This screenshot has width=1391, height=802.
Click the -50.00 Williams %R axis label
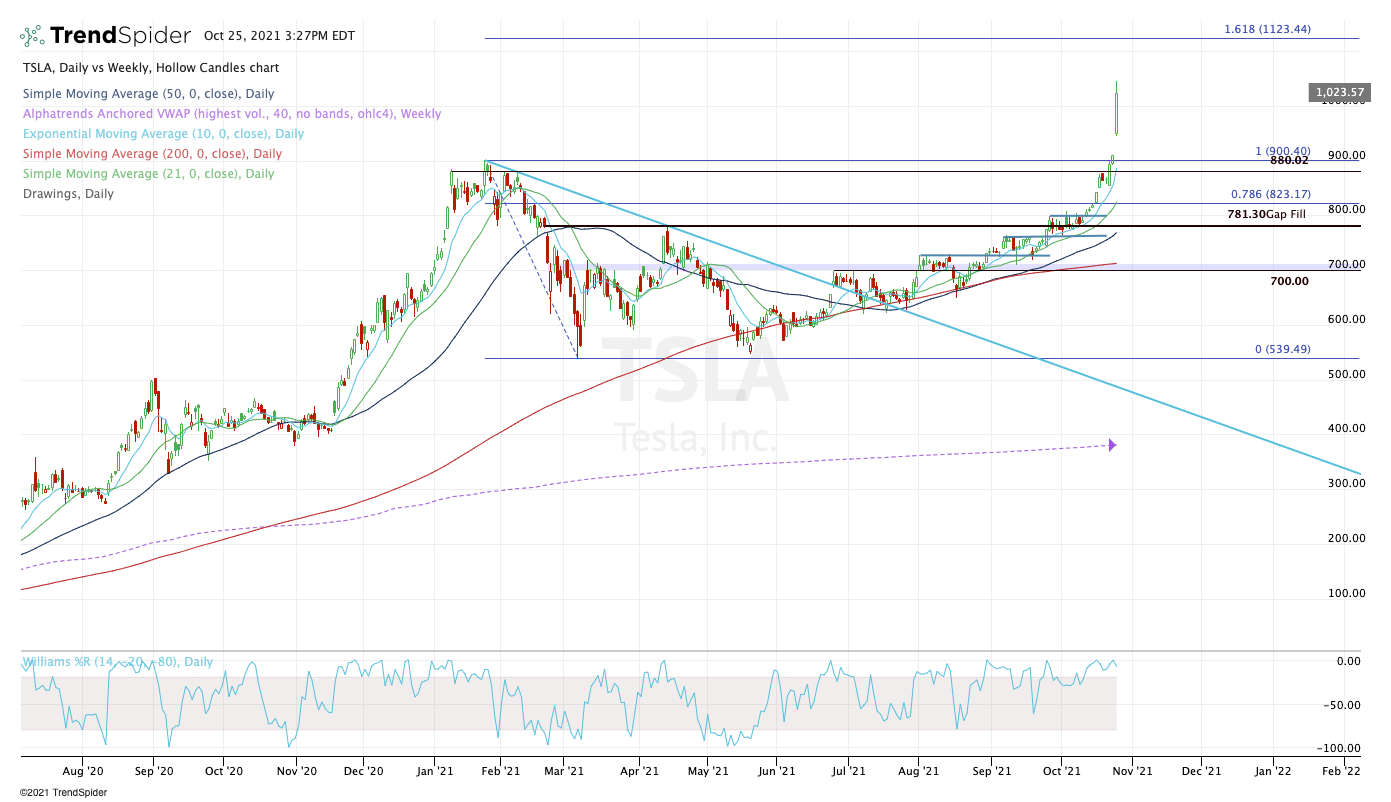click(1343, 705)
